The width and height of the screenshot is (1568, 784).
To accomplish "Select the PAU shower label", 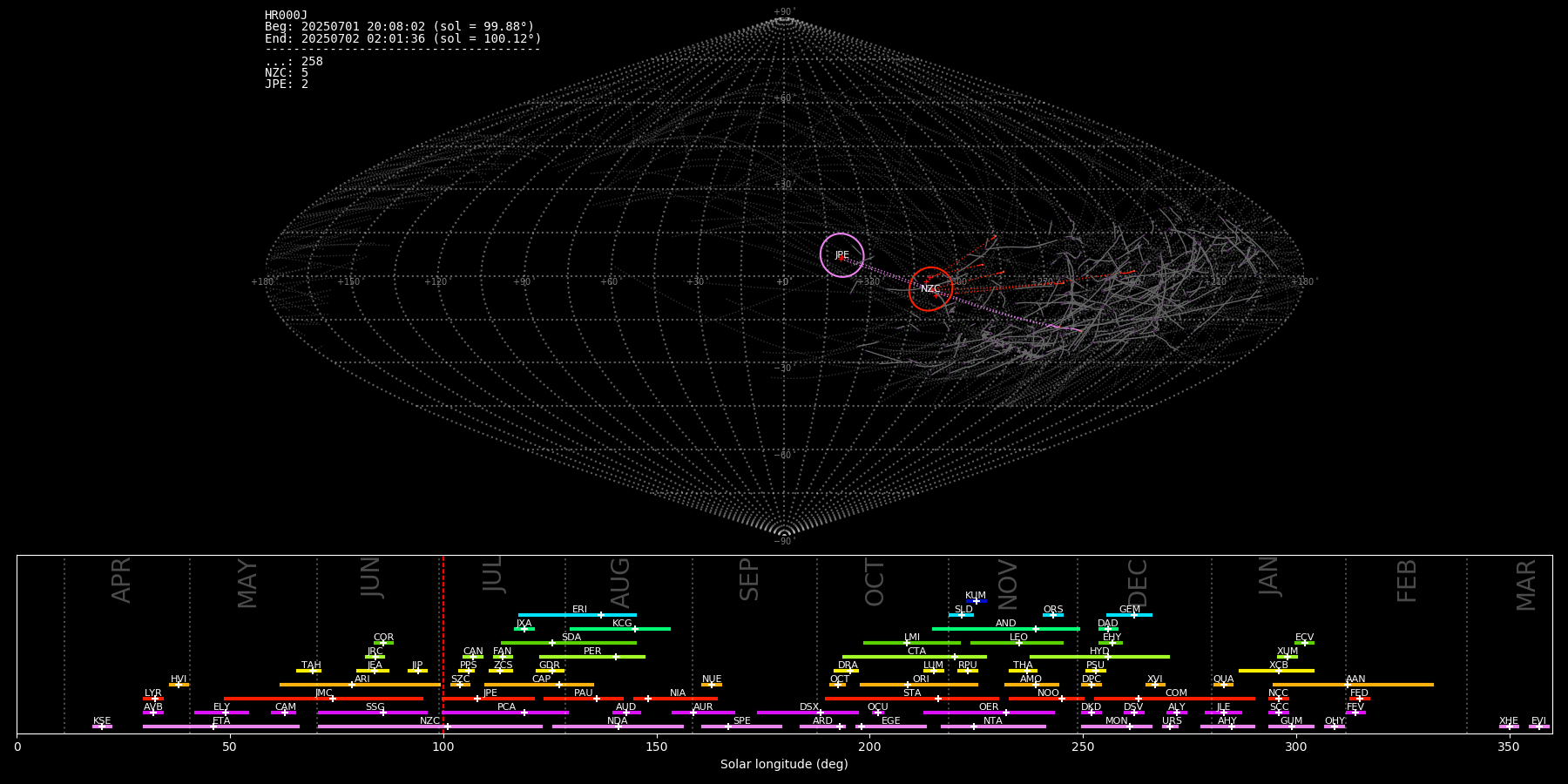I will (x=583, y=693).
